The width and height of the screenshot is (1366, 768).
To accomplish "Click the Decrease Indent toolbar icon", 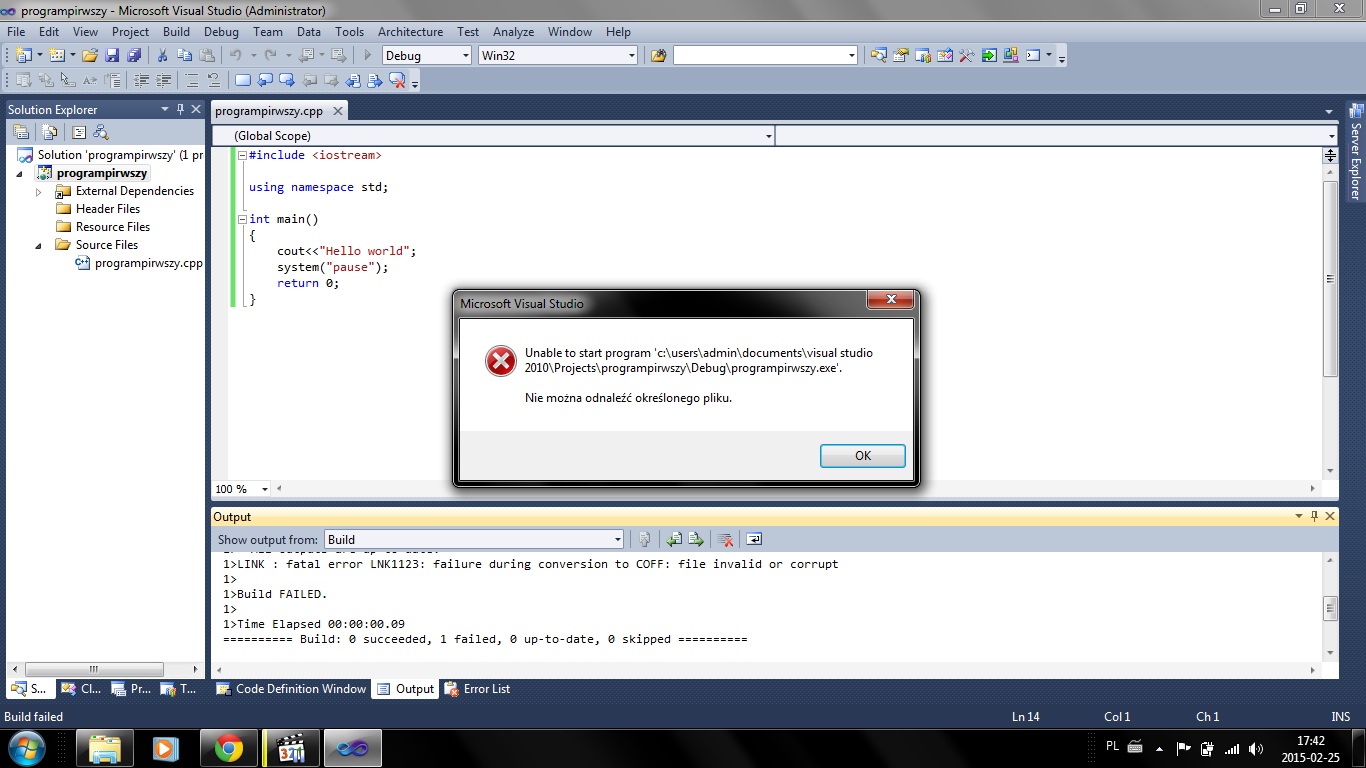I will [x=142, y=80].
